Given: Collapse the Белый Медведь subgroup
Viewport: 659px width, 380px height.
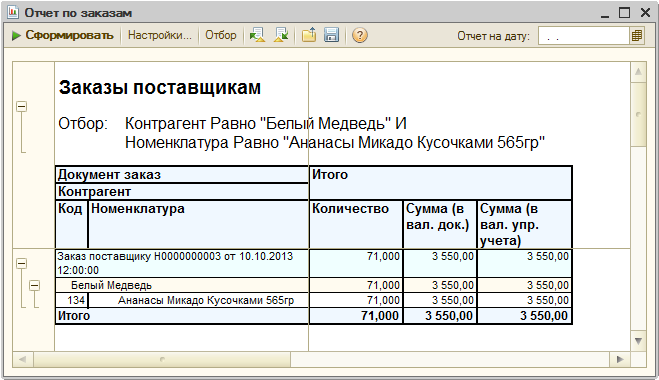Looking at the screenshot, I should tap(35, 286).
